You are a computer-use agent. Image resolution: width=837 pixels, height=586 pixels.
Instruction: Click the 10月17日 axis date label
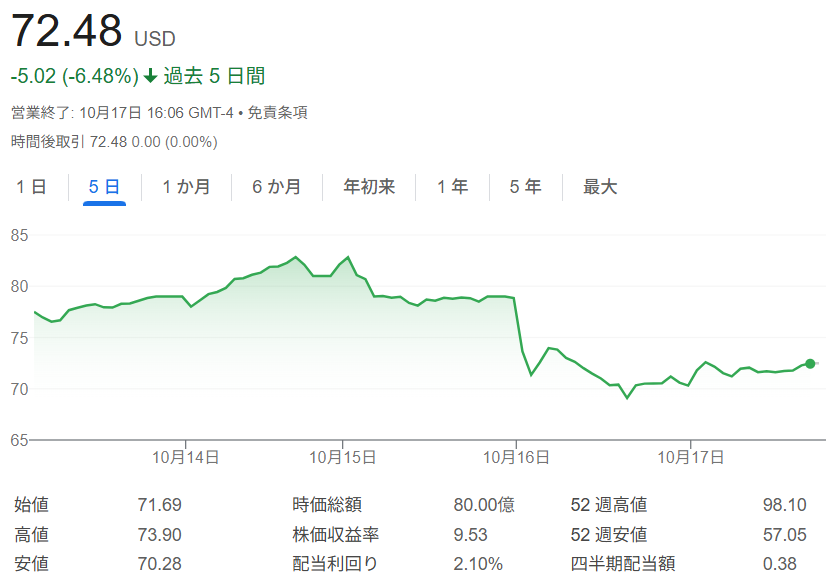(x=691, y=457)
